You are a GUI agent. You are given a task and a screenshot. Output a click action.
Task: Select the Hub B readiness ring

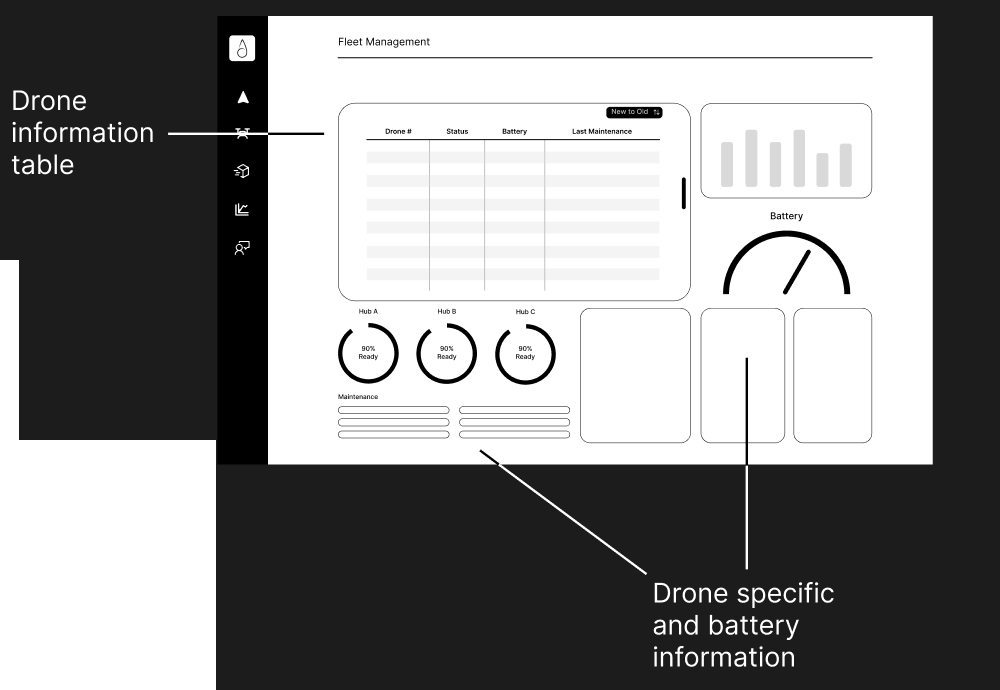(x=446, y=353)
